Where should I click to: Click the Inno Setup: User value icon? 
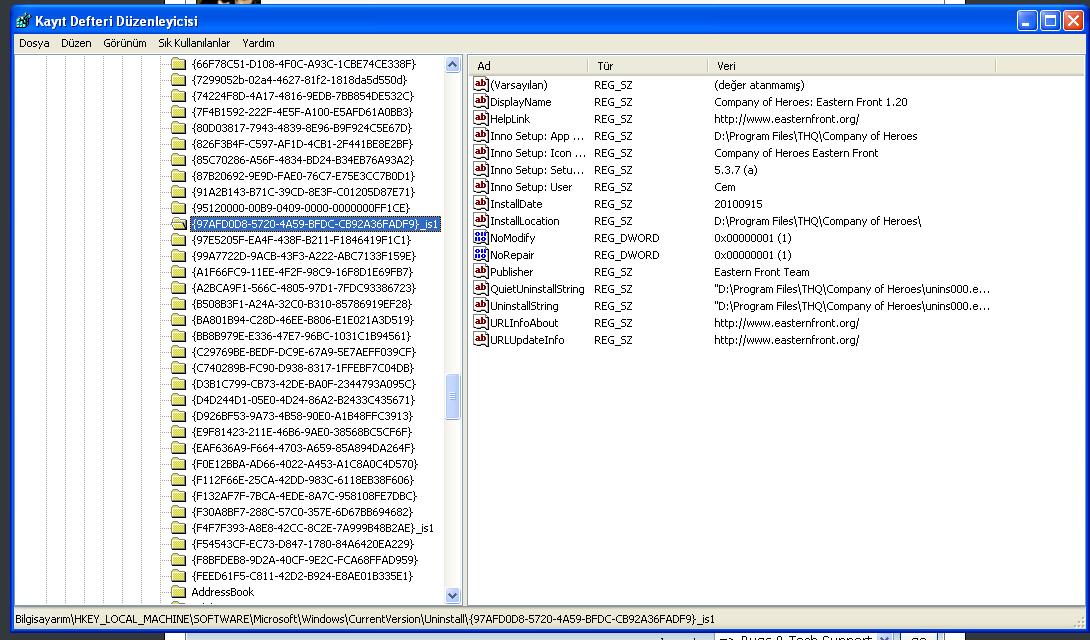(x=480, y=186)
